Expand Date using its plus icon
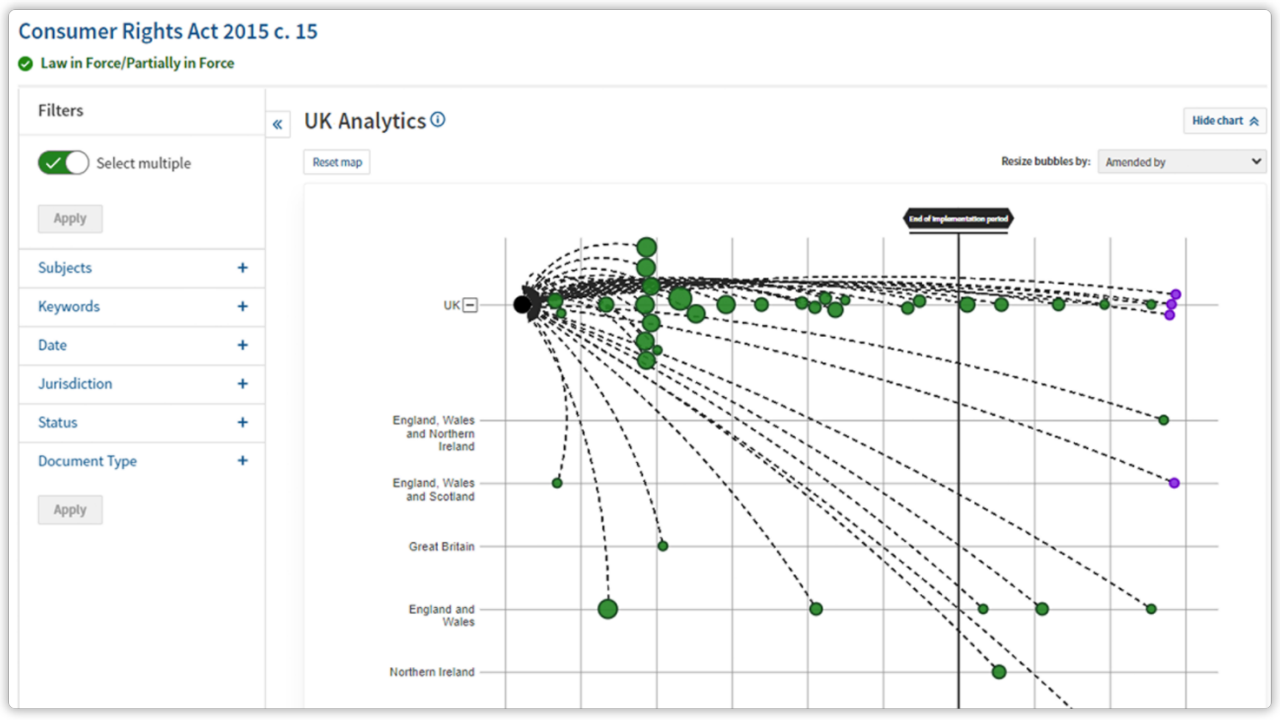Viewport: 1280px width, 720px height. 242,345
